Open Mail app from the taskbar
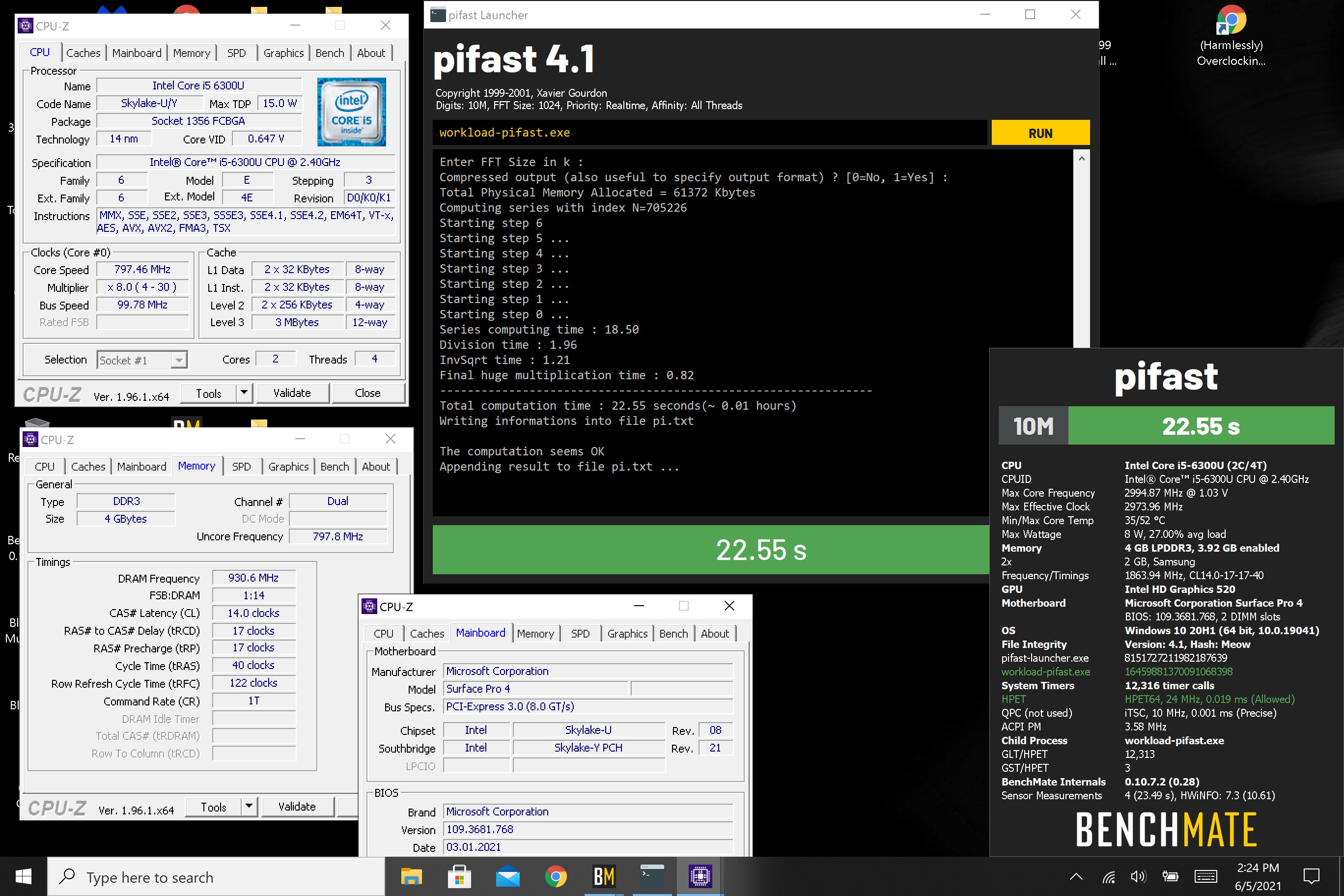This screenshot has height=896, width=1344. (507, 876)
